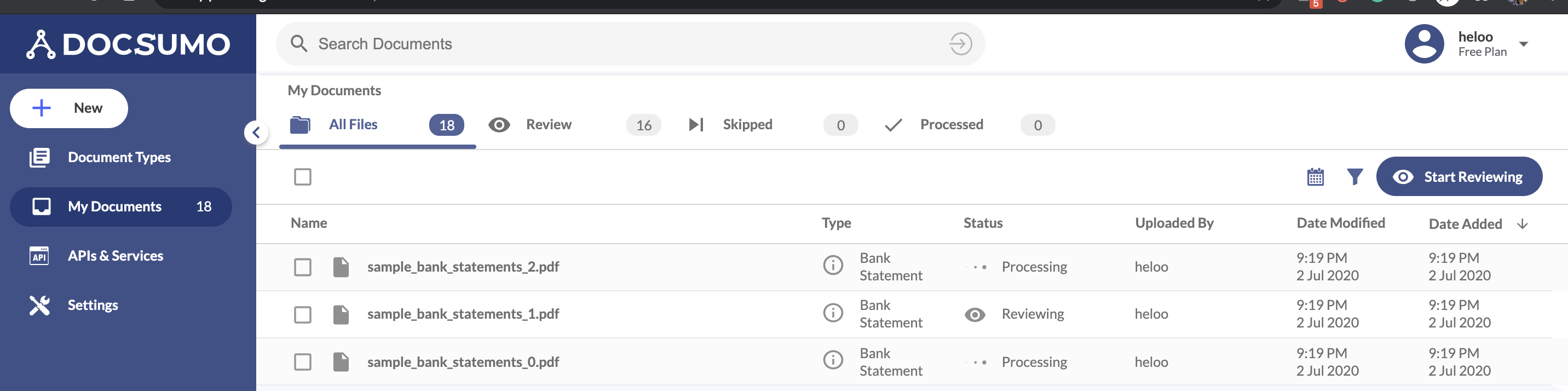
Task: Open Settings in sidebar
Action: coord(93,305)
